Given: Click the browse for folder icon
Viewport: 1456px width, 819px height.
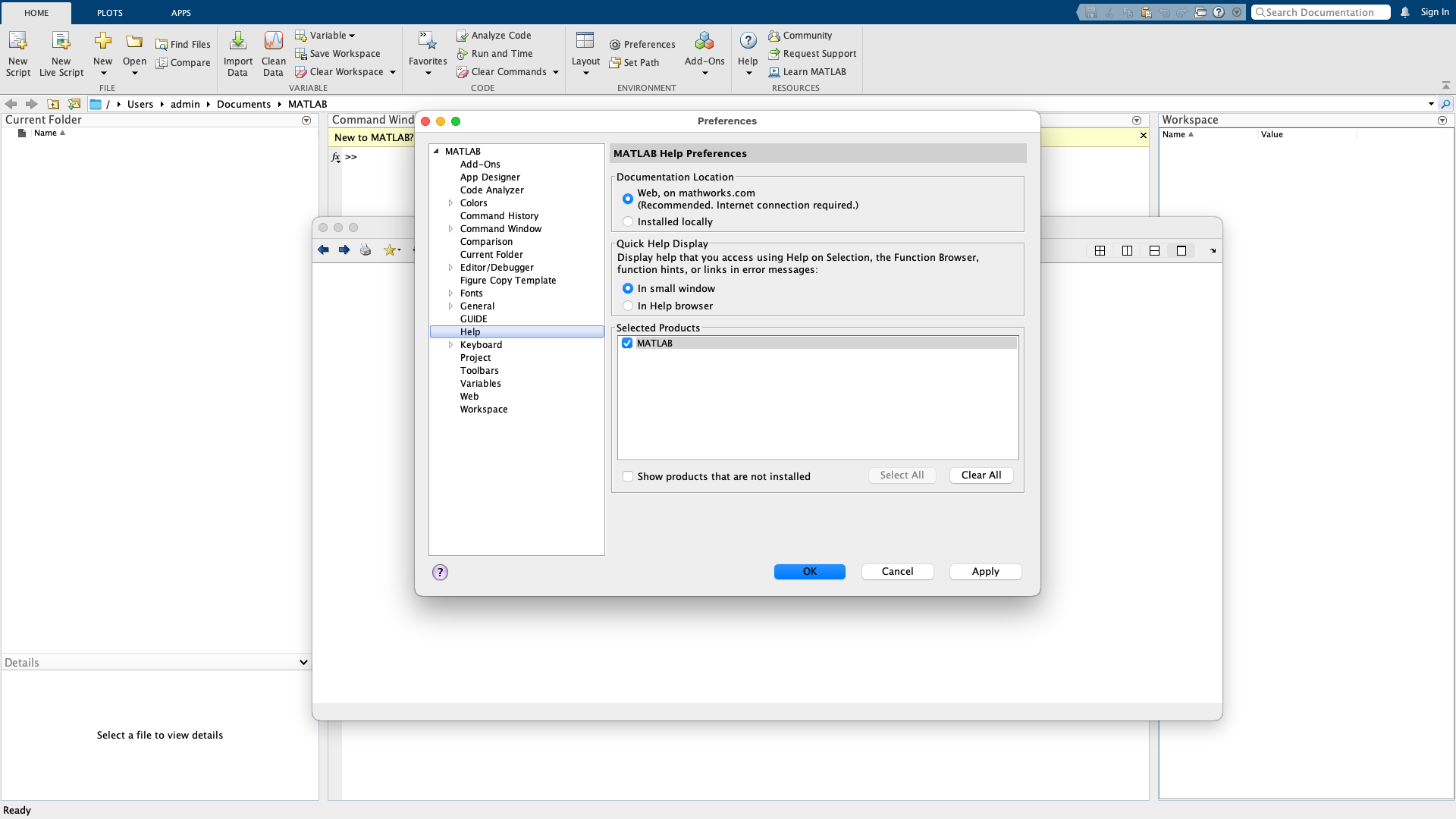Looking at the screenshot, I should click(x=74, y=104).
